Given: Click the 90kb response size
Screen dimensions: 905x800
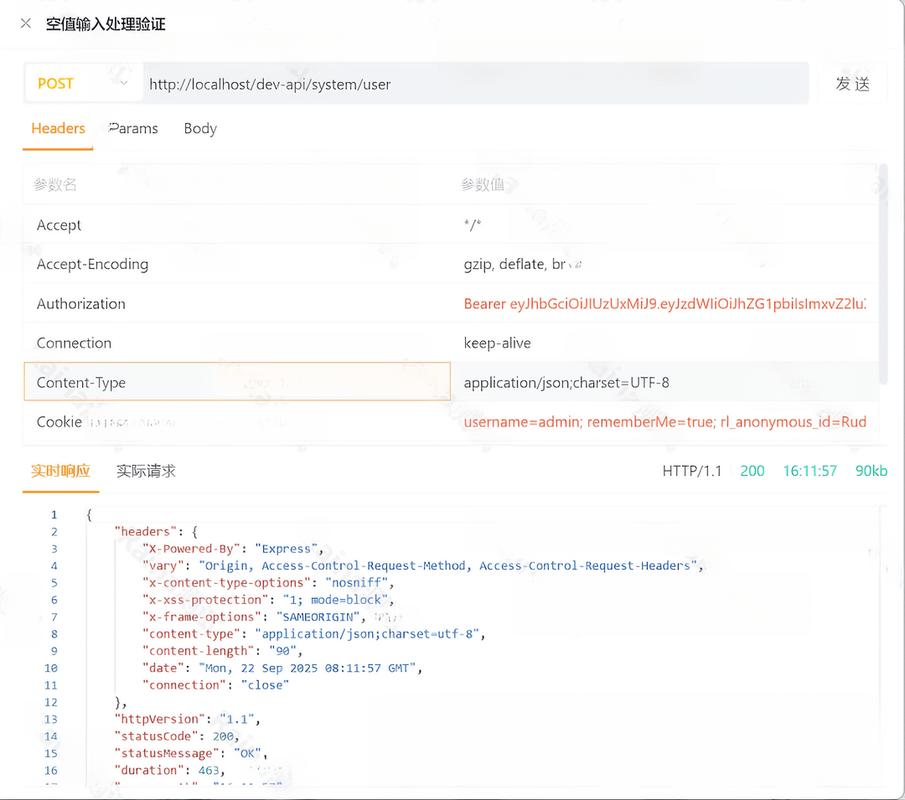Looking at the screenshot, I should [x=871, y=471].
